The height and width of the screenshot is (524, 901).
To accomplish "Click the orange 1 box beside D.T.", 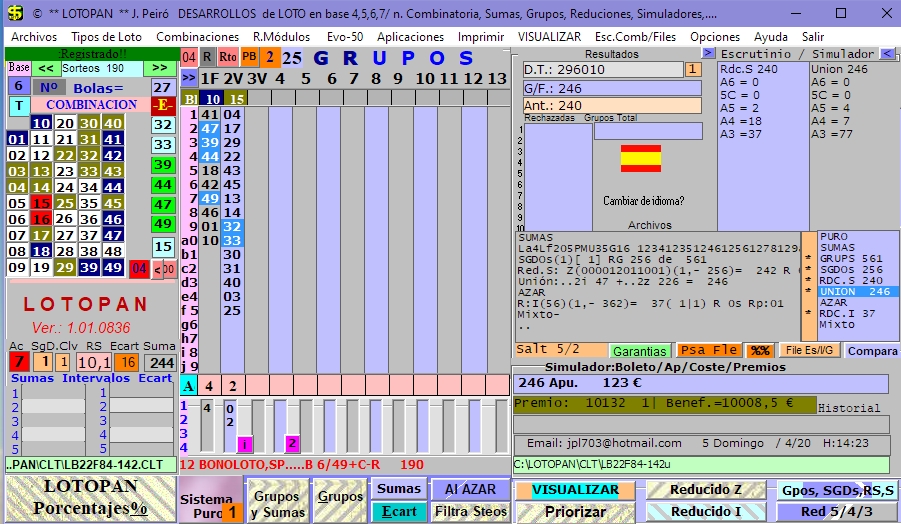I will click(x=693, y=70).
